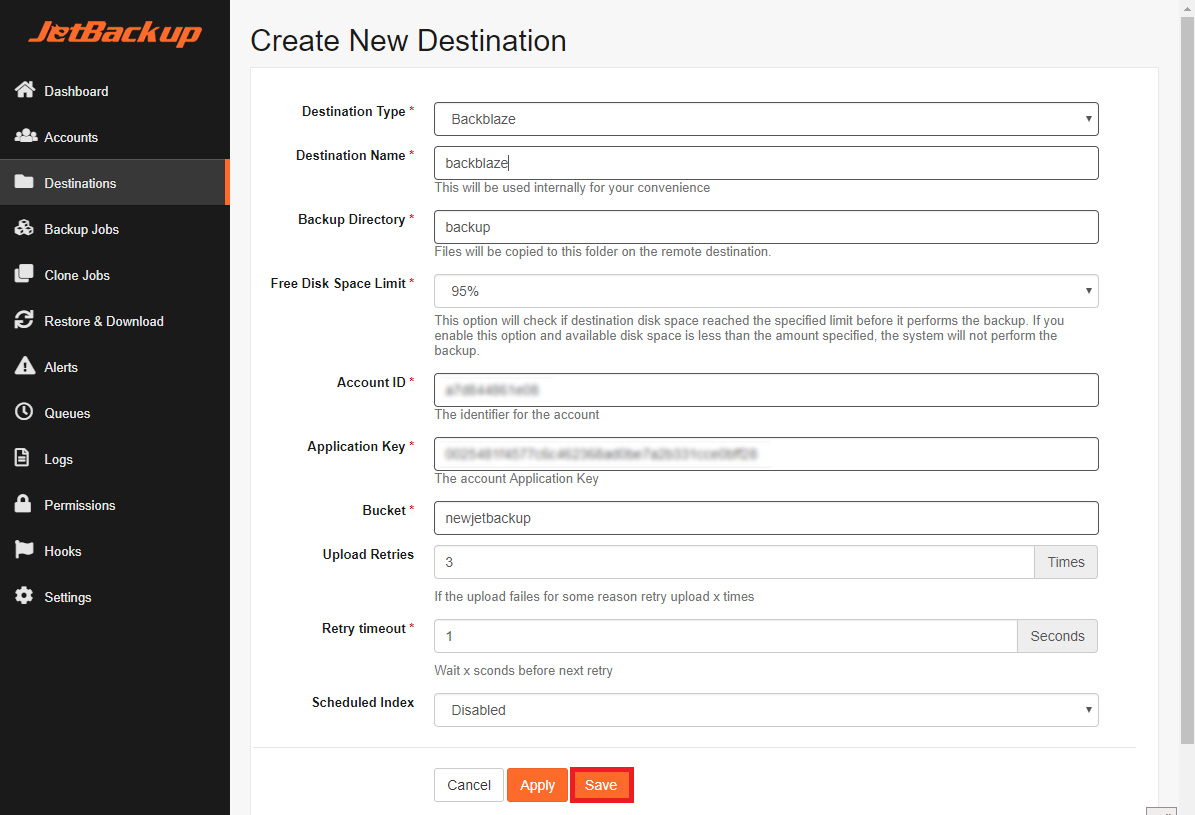Click the Seconds unit label

[x=1057, y=636]
